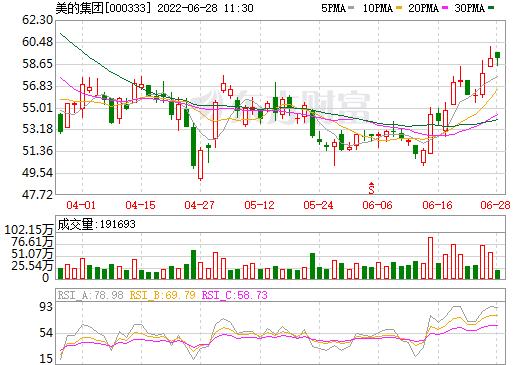Click the red S marker near 06-06

(x=371, y=188)
